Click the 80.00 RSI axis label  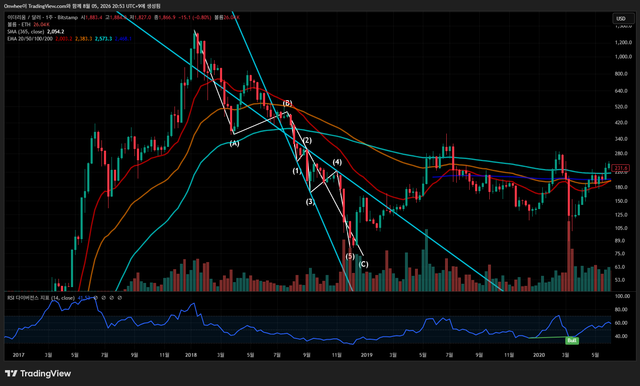coord(622,310)
